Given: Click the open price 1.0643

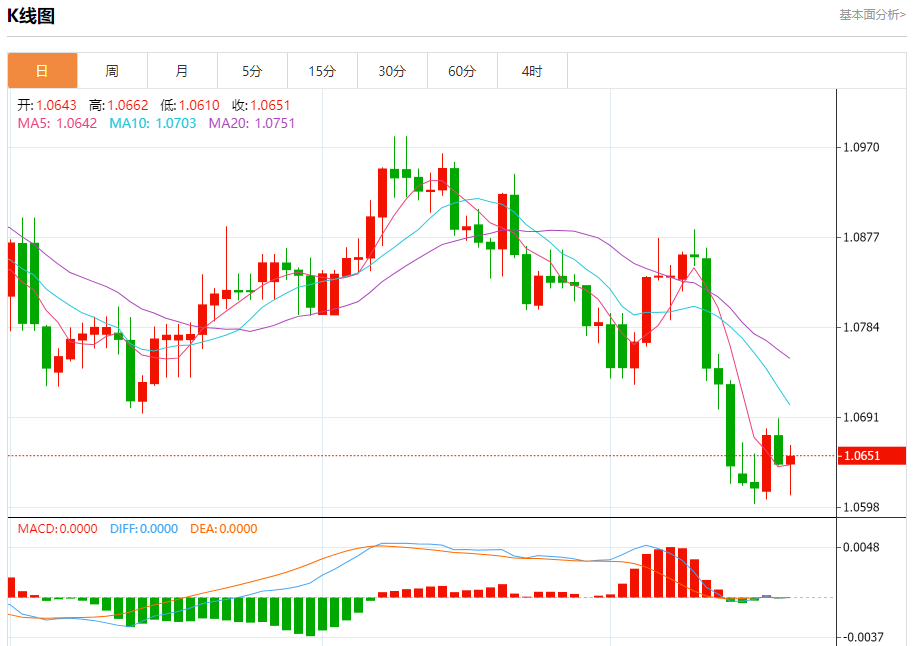Looking at the screenshot, I should pyautogui.click(x=56, y=105).
